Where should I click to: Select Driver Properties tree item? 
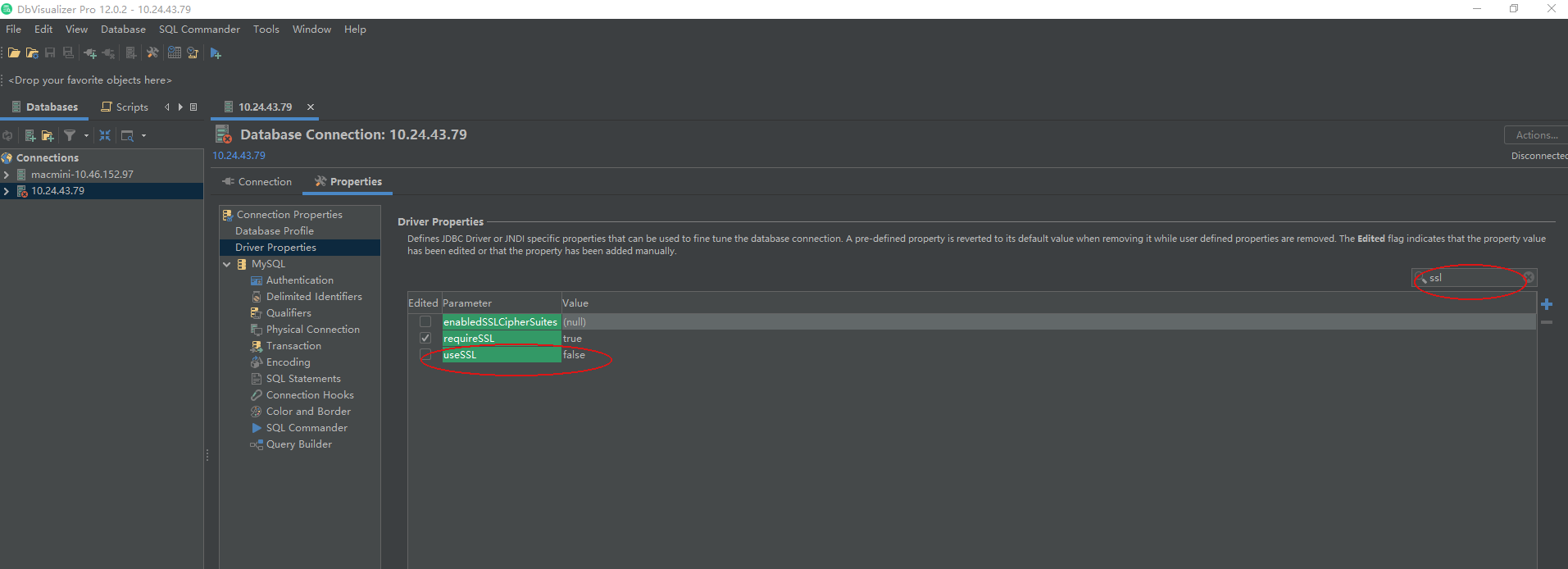tap(275, 247)
